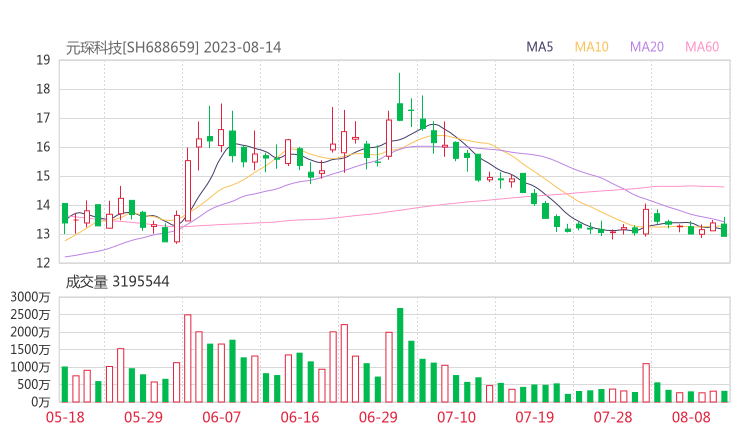The height and width of the screenshot is (440, 740).
Task: Click the 08-08 date axis label
Action: [691, 417]
